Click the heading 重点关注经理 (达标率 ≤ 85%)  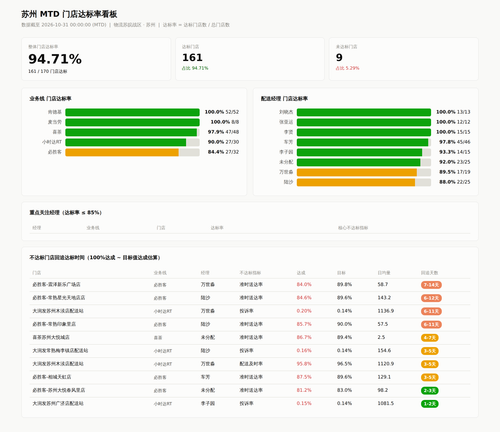click(66, 212)
